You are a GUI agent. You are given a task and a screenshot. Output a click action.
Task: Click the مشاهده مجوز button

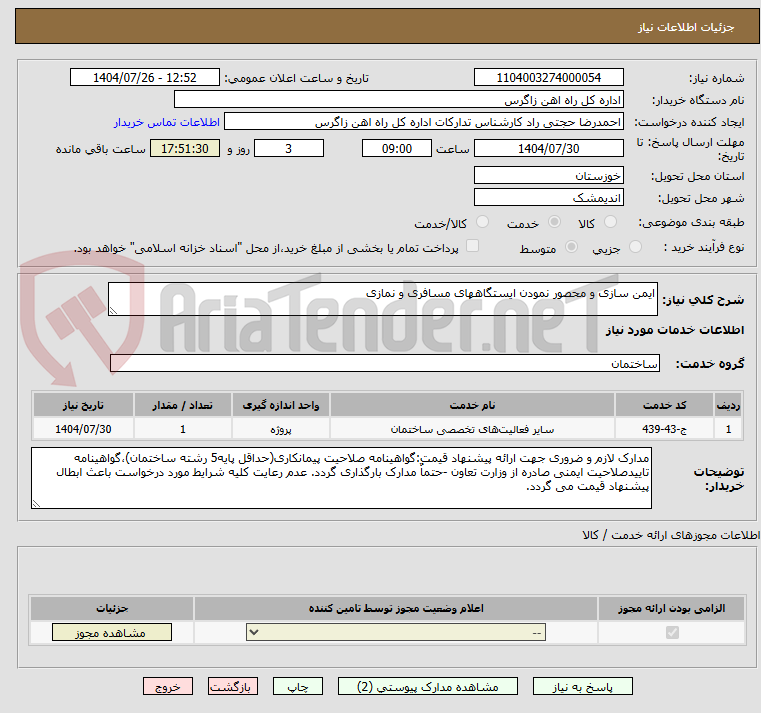tap(112, 632)
